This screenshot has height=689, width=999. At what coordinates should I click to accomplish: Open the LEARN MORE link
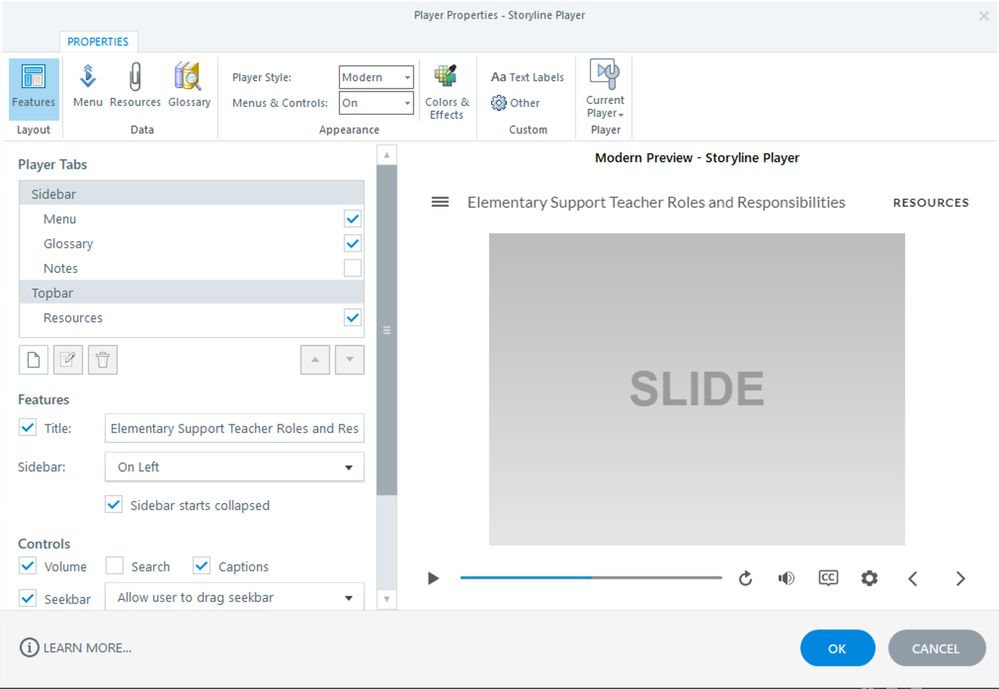click(x=76, y=648)
